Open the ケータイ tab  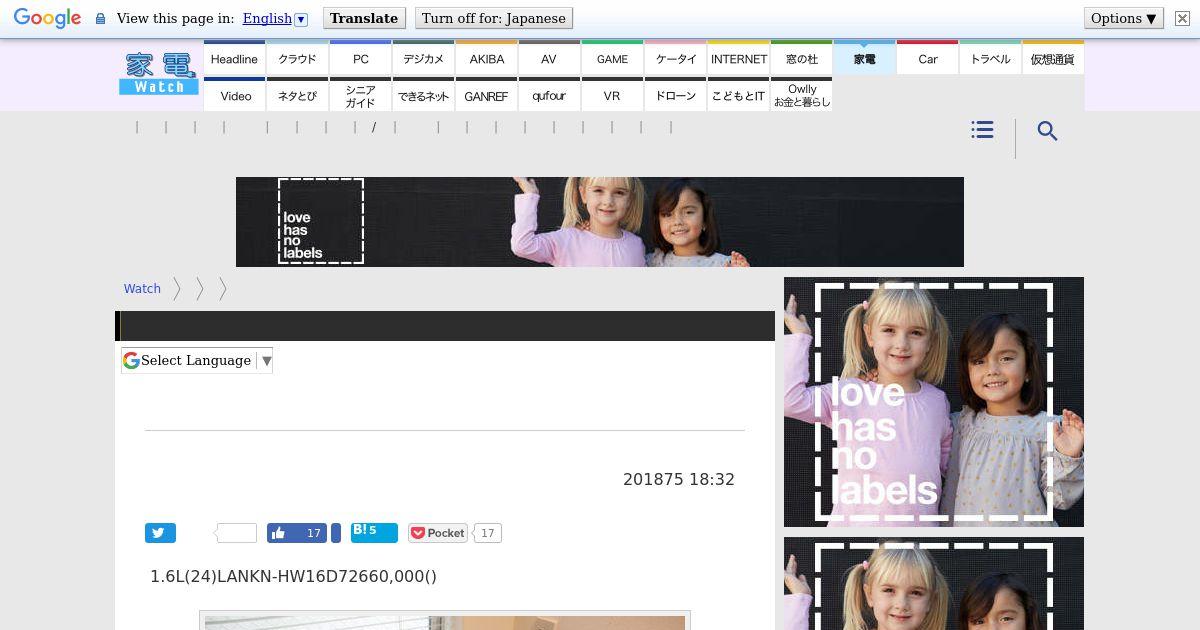pyautogui.click(x=675, y=58)
